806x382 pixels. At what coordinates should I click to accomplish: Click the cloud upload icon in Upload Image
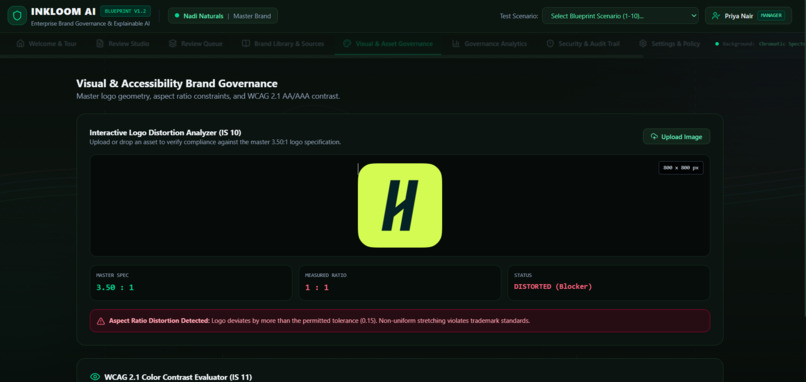654,136
